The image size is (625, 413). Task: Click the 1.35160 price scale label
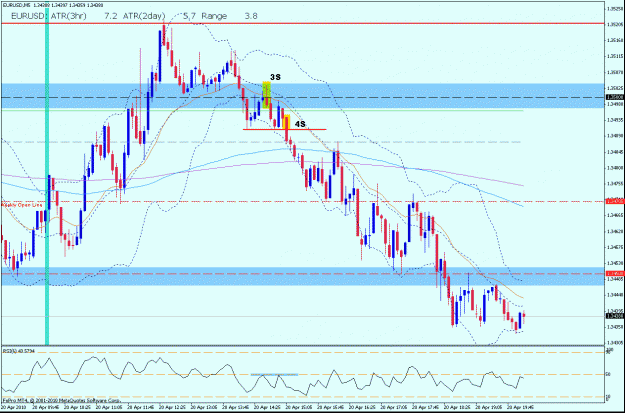click(614, 40)
